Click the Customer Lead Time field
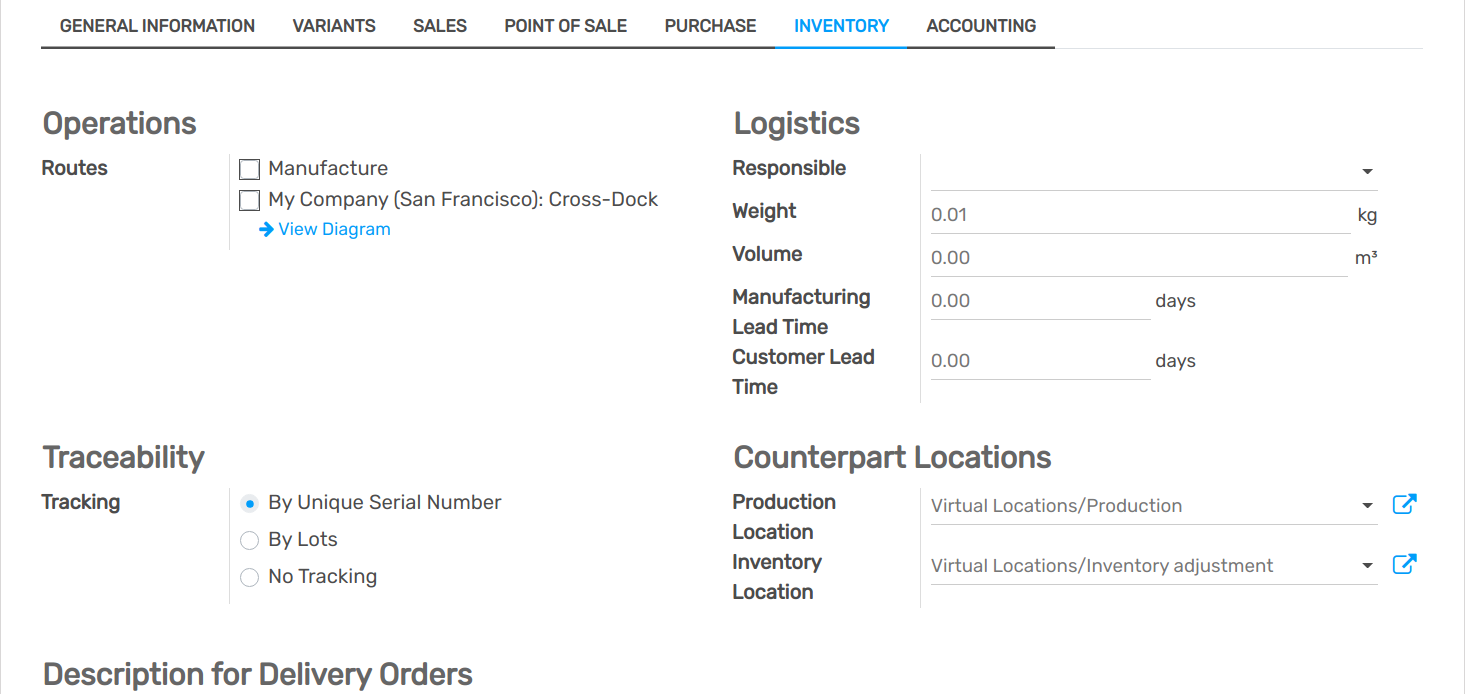This screenshot has width=1465, height=694. [x=1040, y=361]
